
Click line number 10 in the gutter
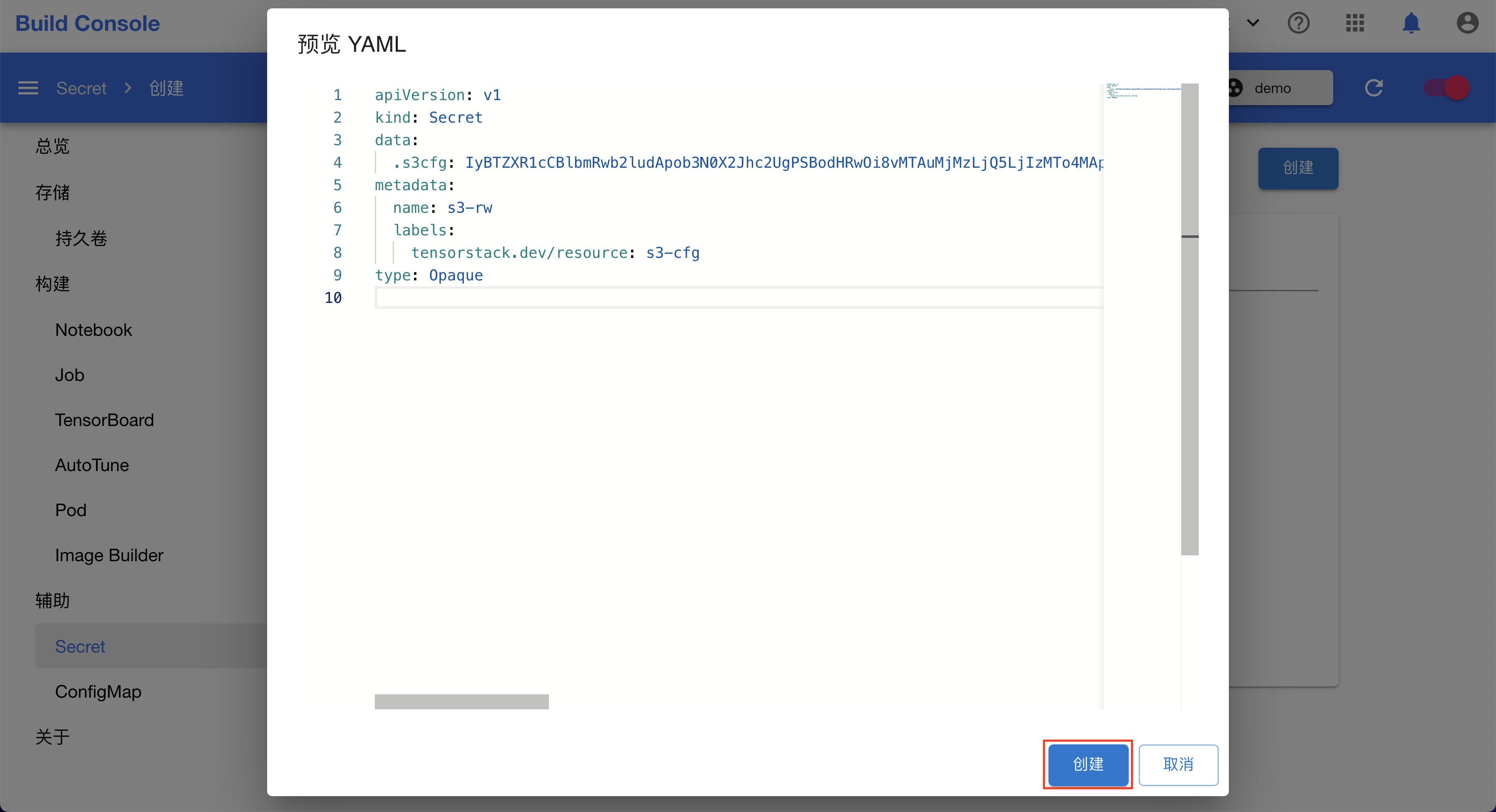pyautogui.click(x=334, y=298)
